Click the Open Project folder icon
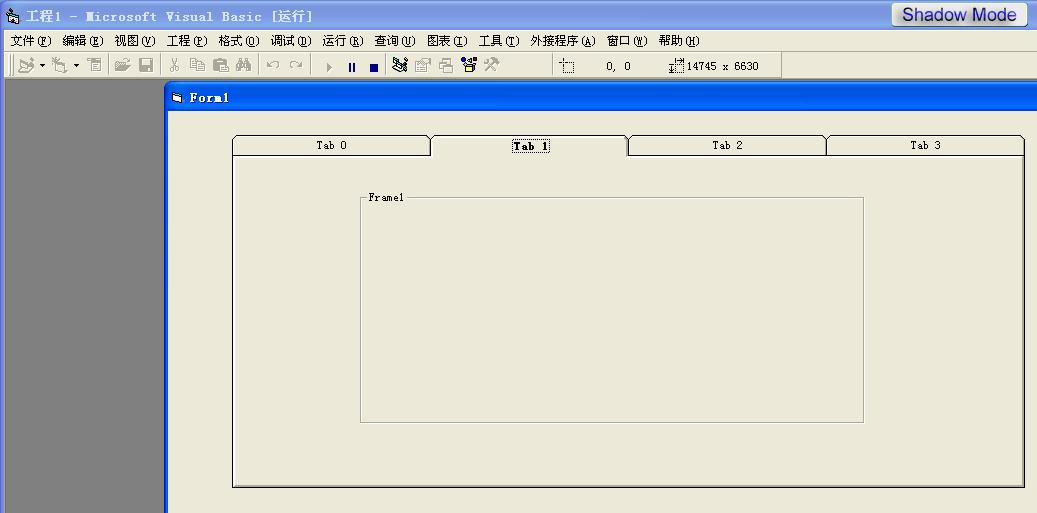 point(122,65)
